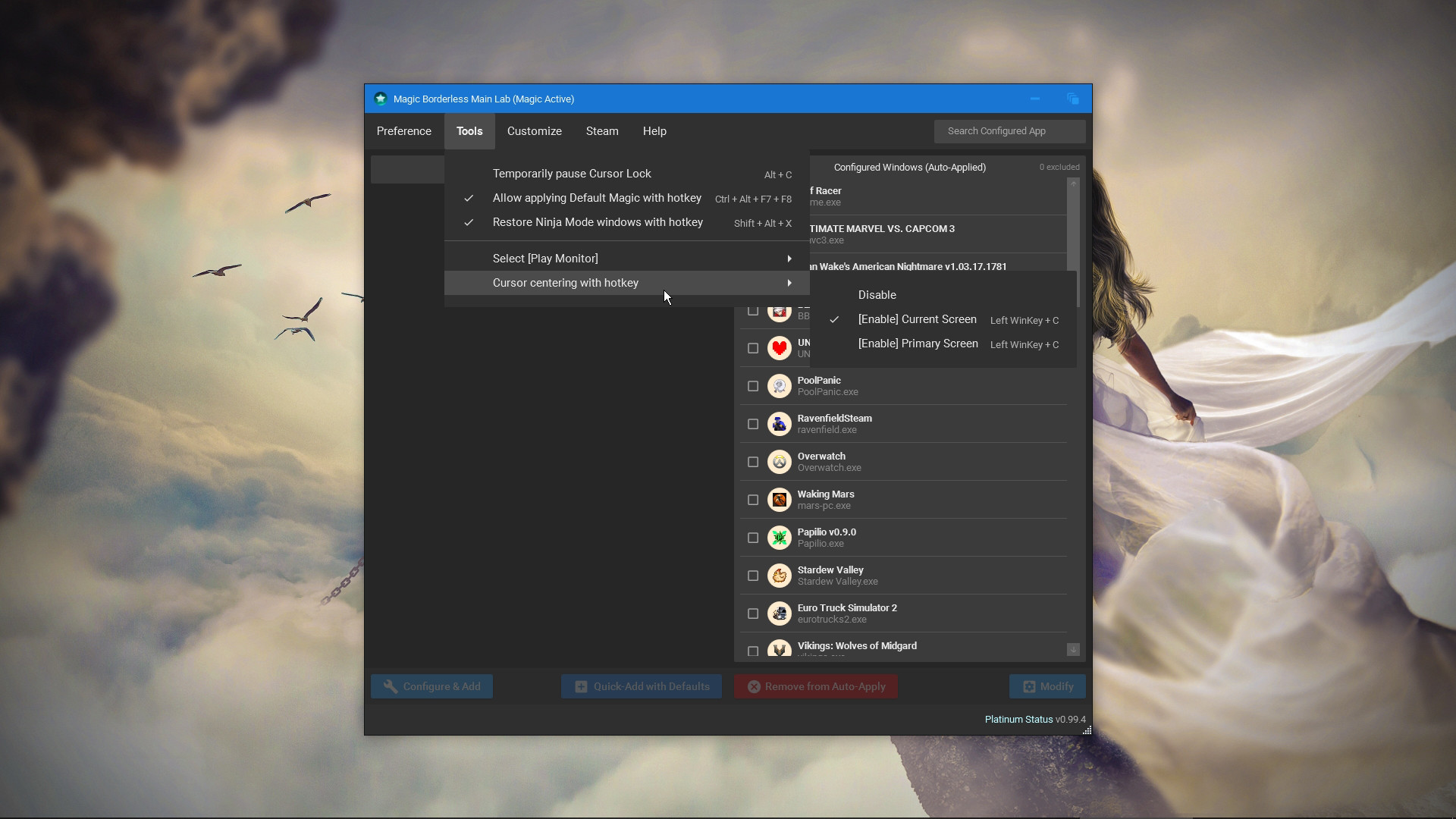
Task: Click the Euro Truck Simulator 2 icon
Action: point(780,613)
